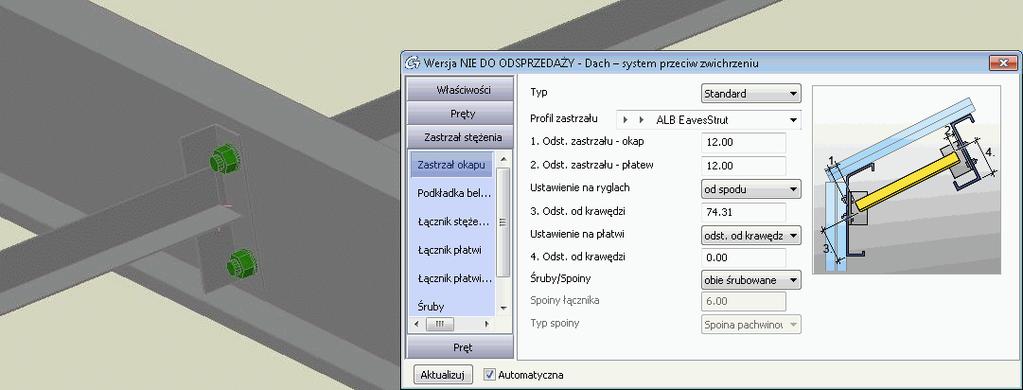Open Śruby/Spoiny dropdown

(x=751, y=280)
